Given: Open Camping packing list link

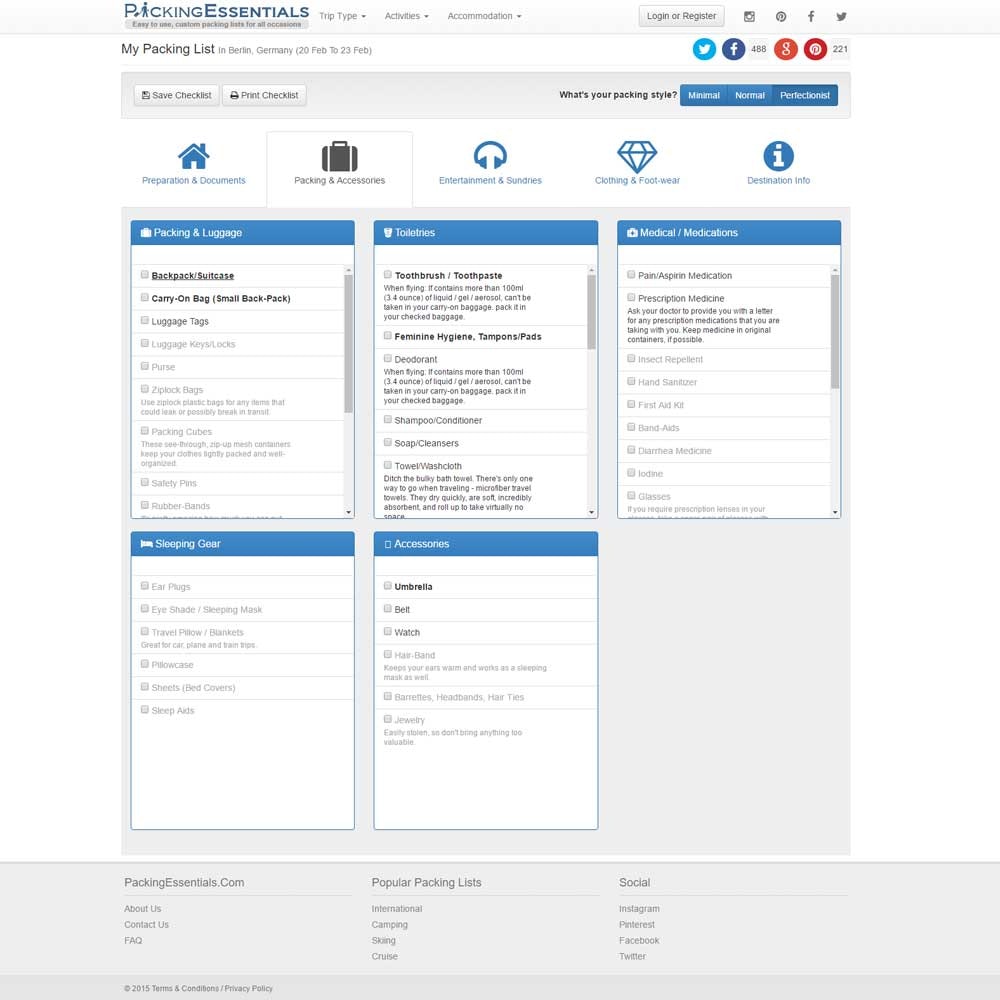Looking at the screenshot, I should 390,925.
